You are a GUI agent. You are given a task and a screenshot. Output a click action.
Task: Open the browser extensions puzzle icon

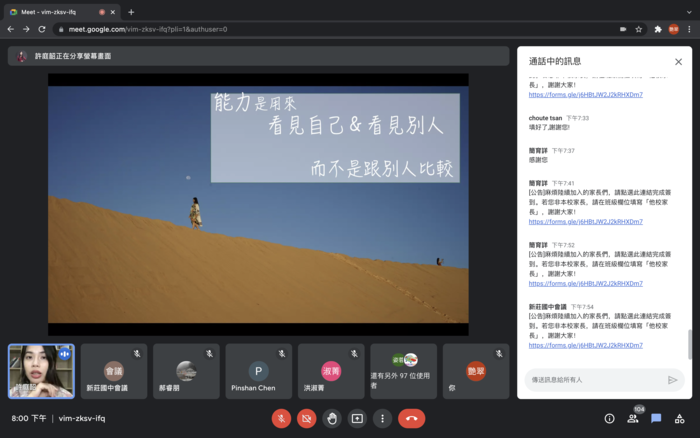tap(658, 29)
